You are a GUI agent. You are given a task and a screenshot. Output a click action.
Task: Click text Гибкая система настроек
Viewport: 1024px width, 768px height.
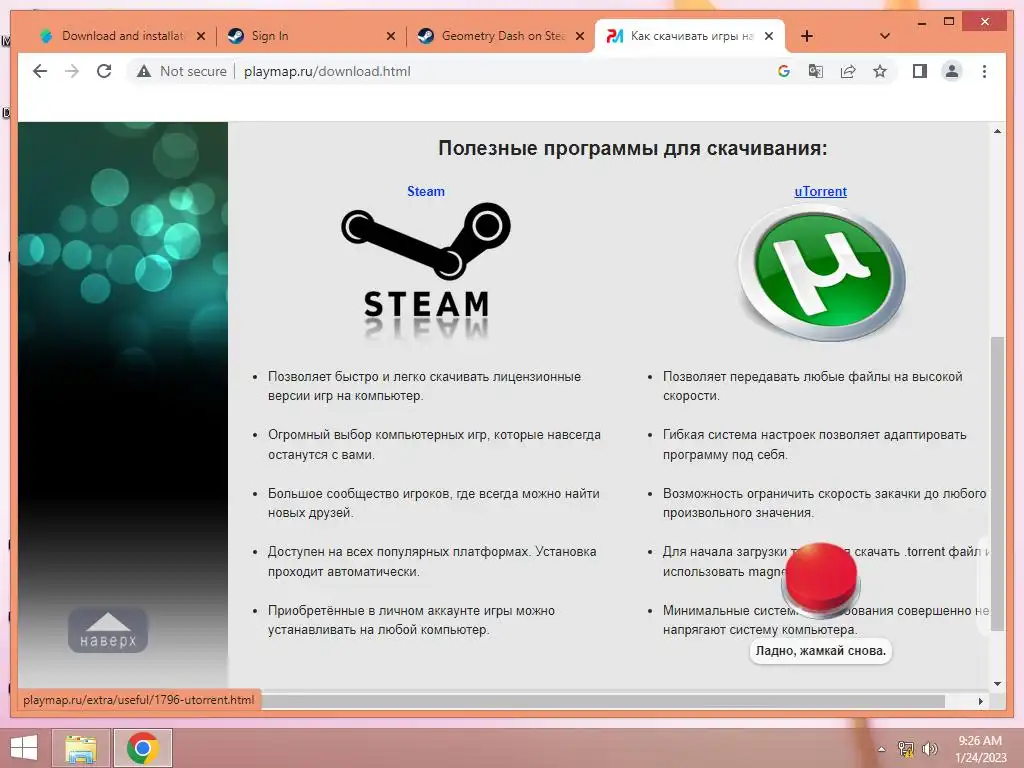point(814,444)
